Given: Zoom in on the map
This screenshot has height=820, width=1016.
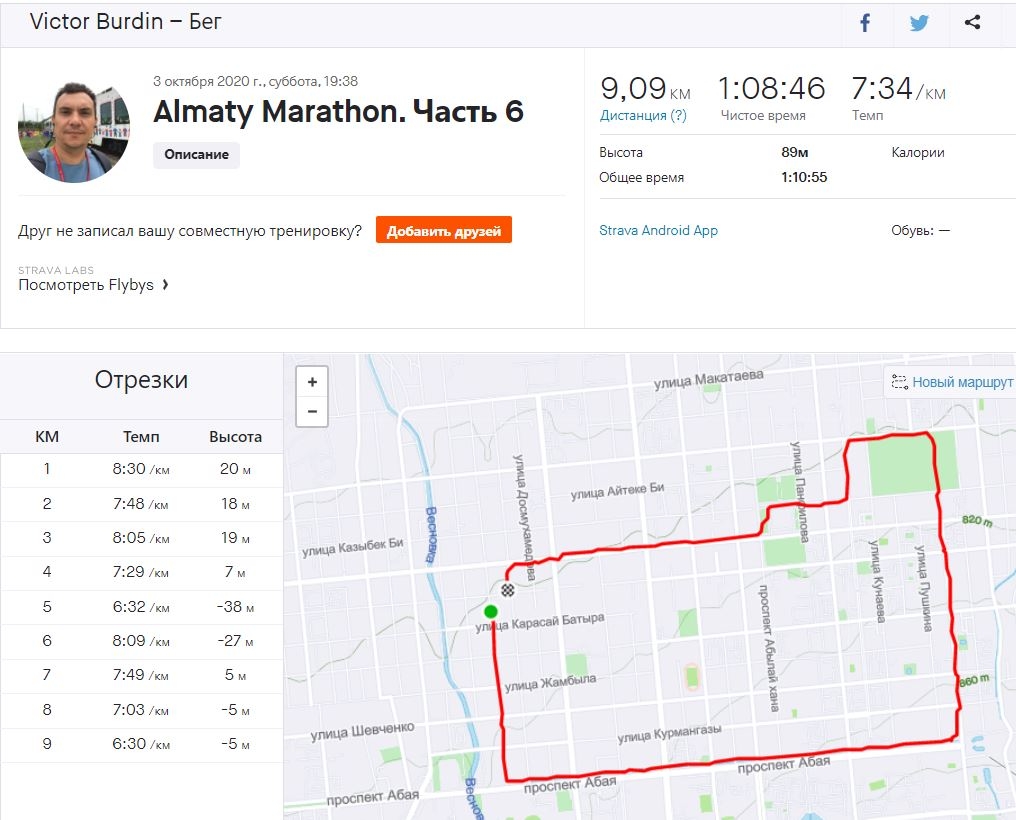Looking at the screenshot, I should 312,382.
